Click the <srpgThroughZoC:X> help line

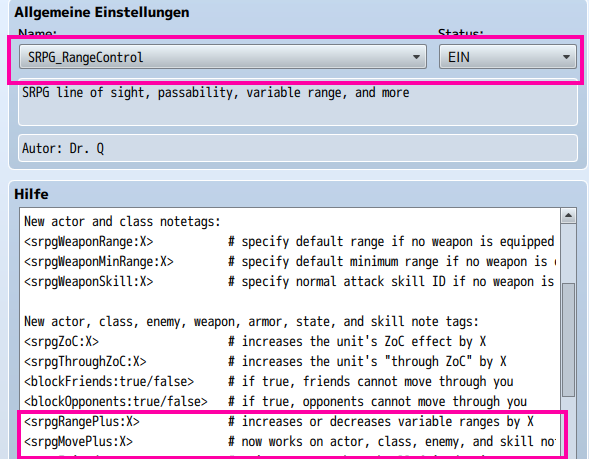(x=265, y=361)
